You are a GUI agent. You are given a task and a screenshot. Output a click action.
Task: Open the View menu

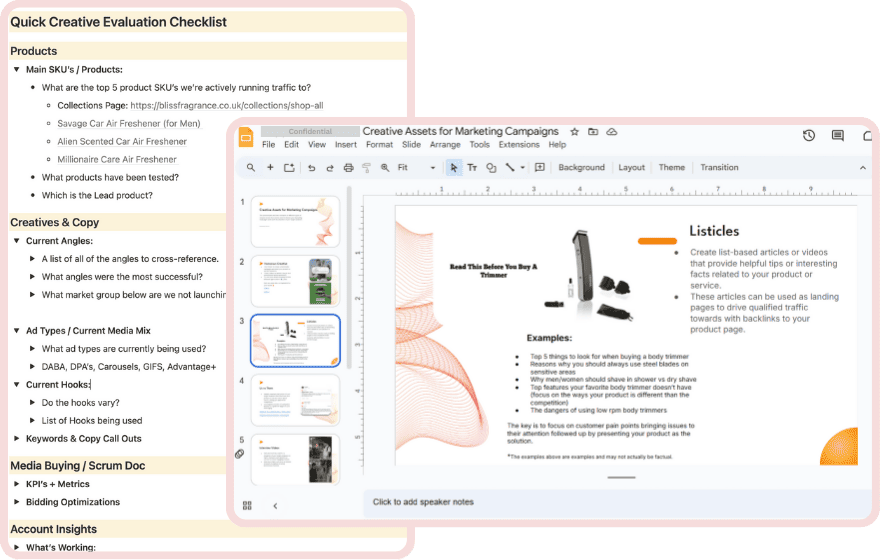pos(317,145)
